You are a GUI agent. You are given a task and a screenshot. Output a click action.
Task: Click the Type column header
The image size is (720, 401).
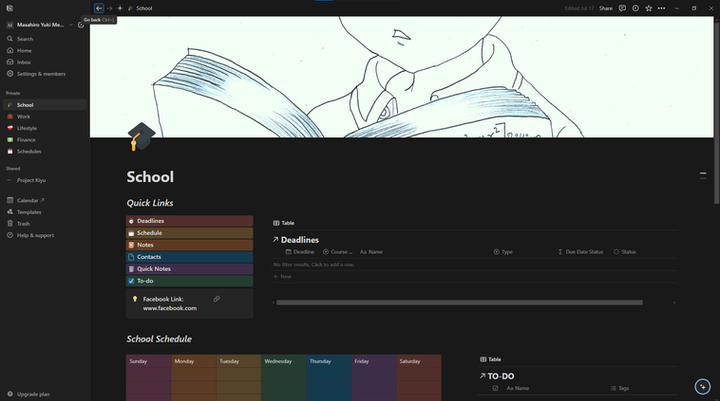[503, 252]
